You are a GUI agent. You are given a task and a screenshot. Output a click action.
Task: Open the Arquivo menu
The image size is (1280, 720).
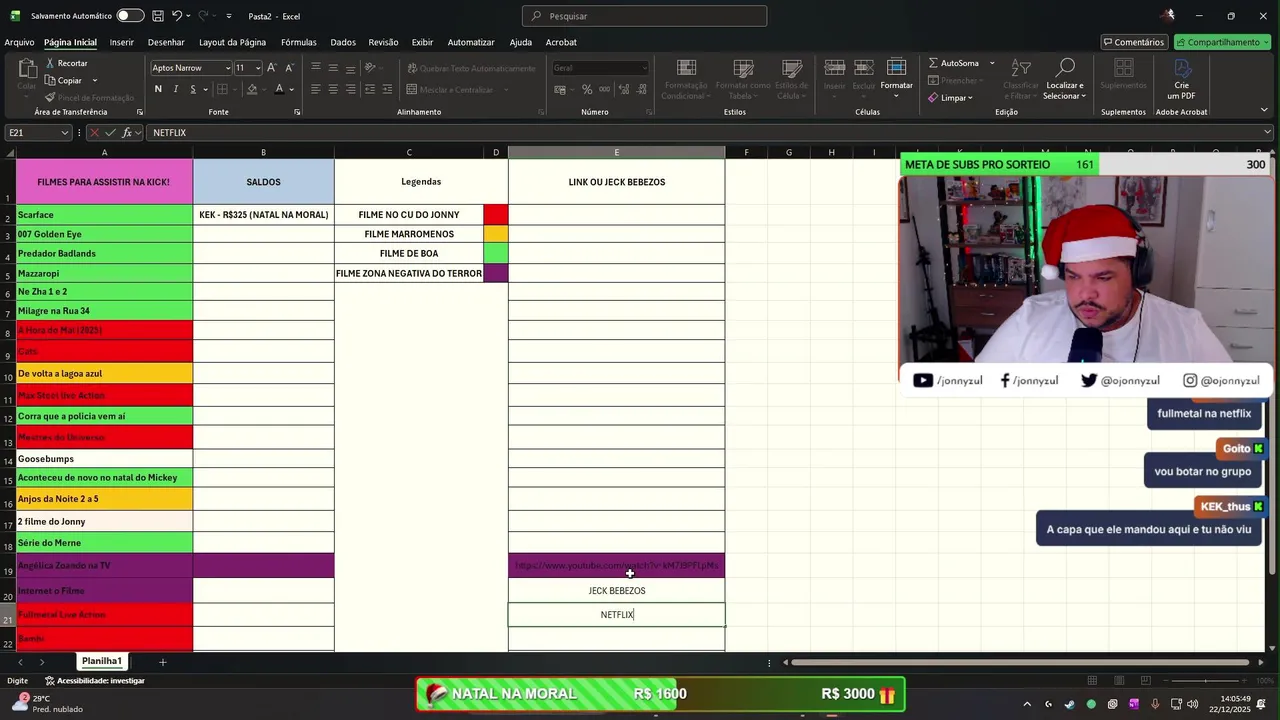19,42
